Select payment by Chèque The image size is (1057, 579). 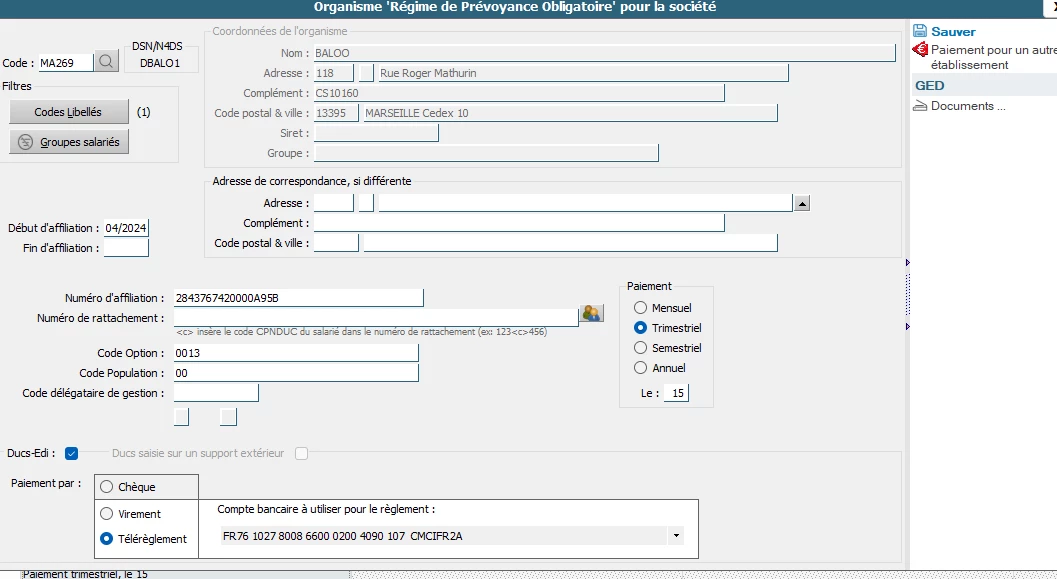click(107, 487)
